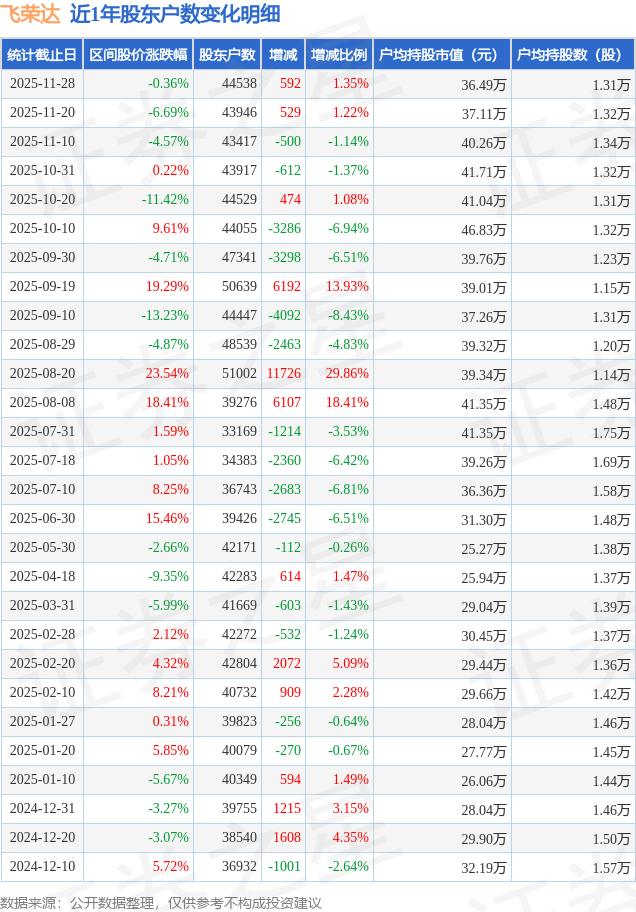Click the 股东户数 column header
Viewport: 636px width, 912px height.
(226, 55)
